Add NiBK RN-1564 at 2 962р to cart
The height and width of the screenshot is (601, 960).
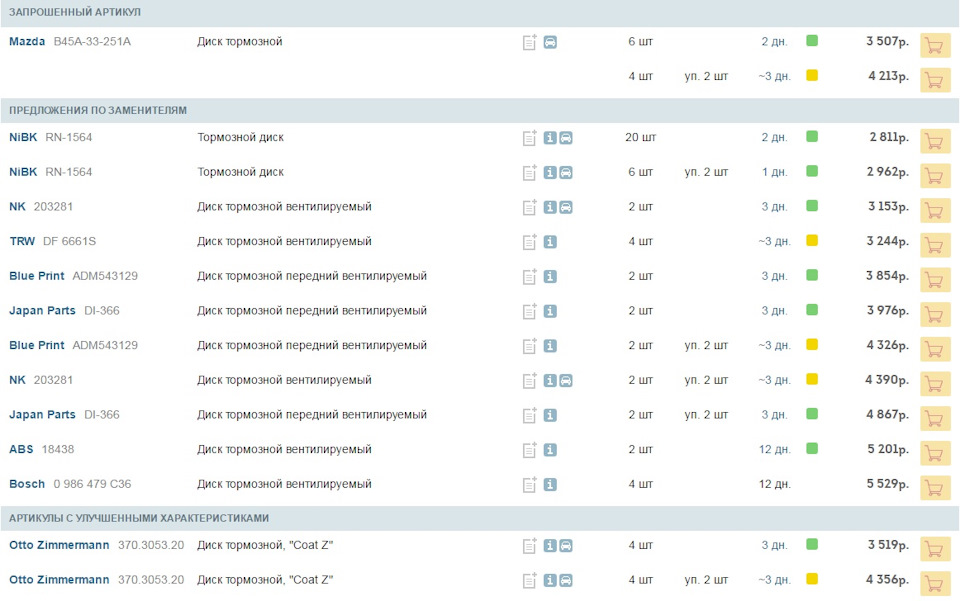point(935,176)
